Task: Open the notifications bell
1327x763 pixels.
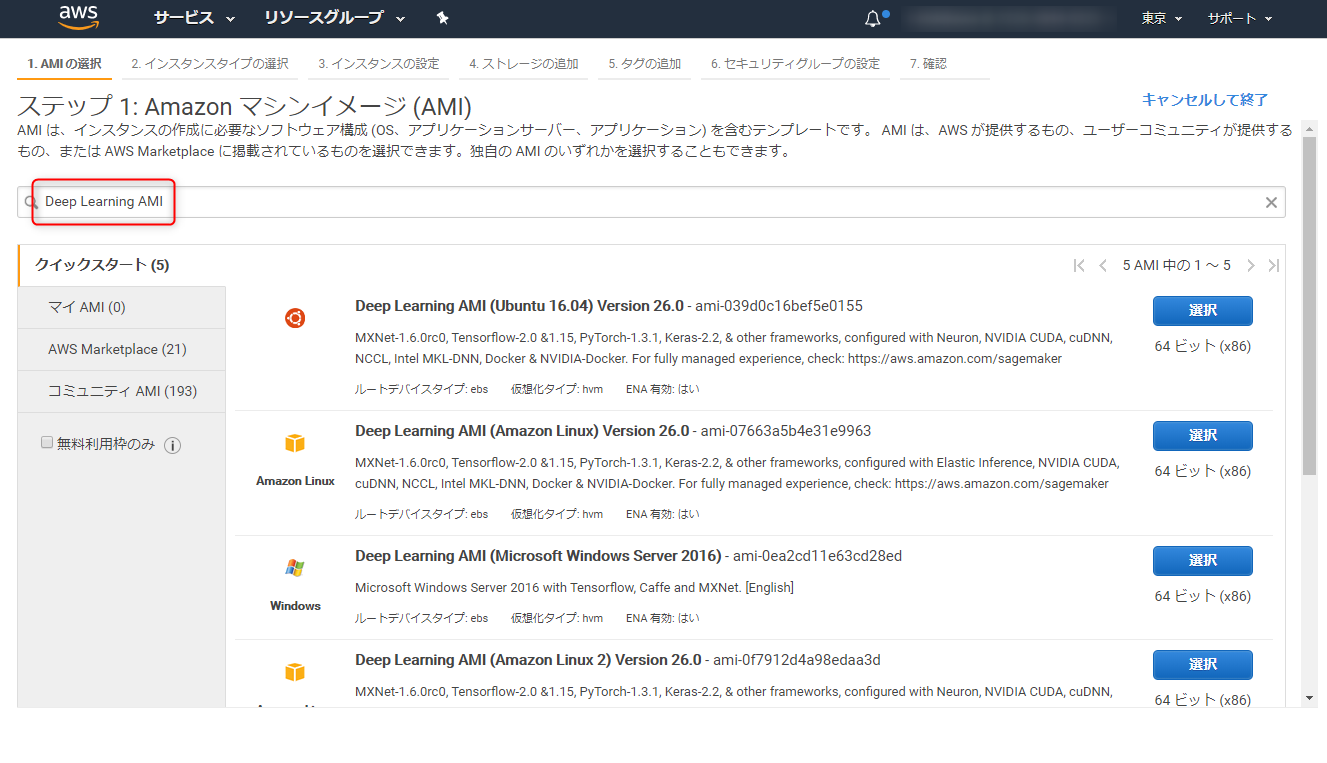Action: 873,18
